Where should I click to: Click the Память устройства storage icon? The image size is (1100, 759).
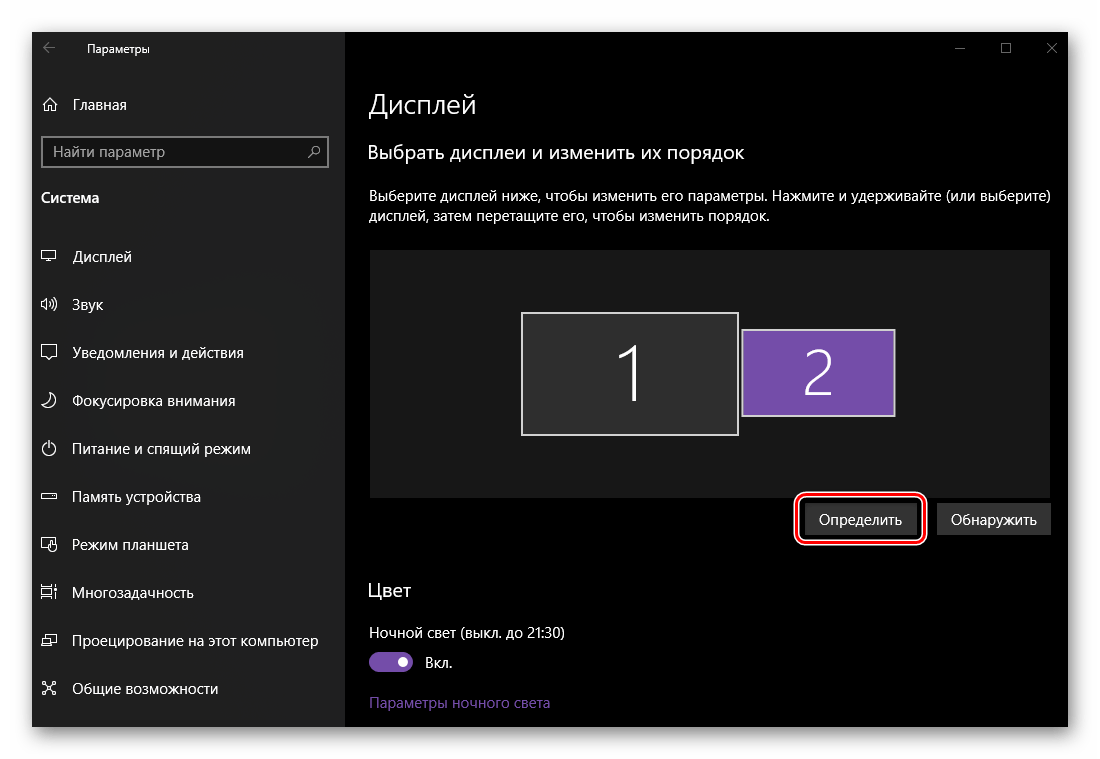pos(49,497)
